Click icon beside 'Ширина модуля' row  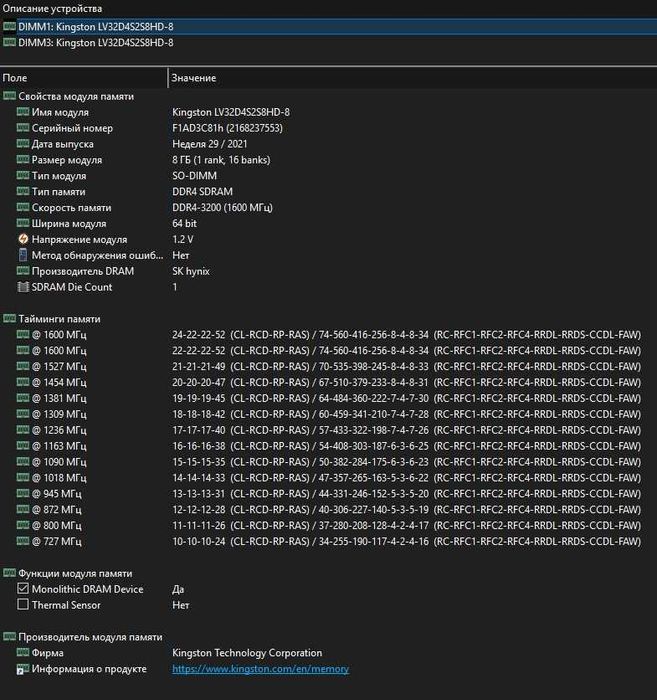[x=23, y=223]
